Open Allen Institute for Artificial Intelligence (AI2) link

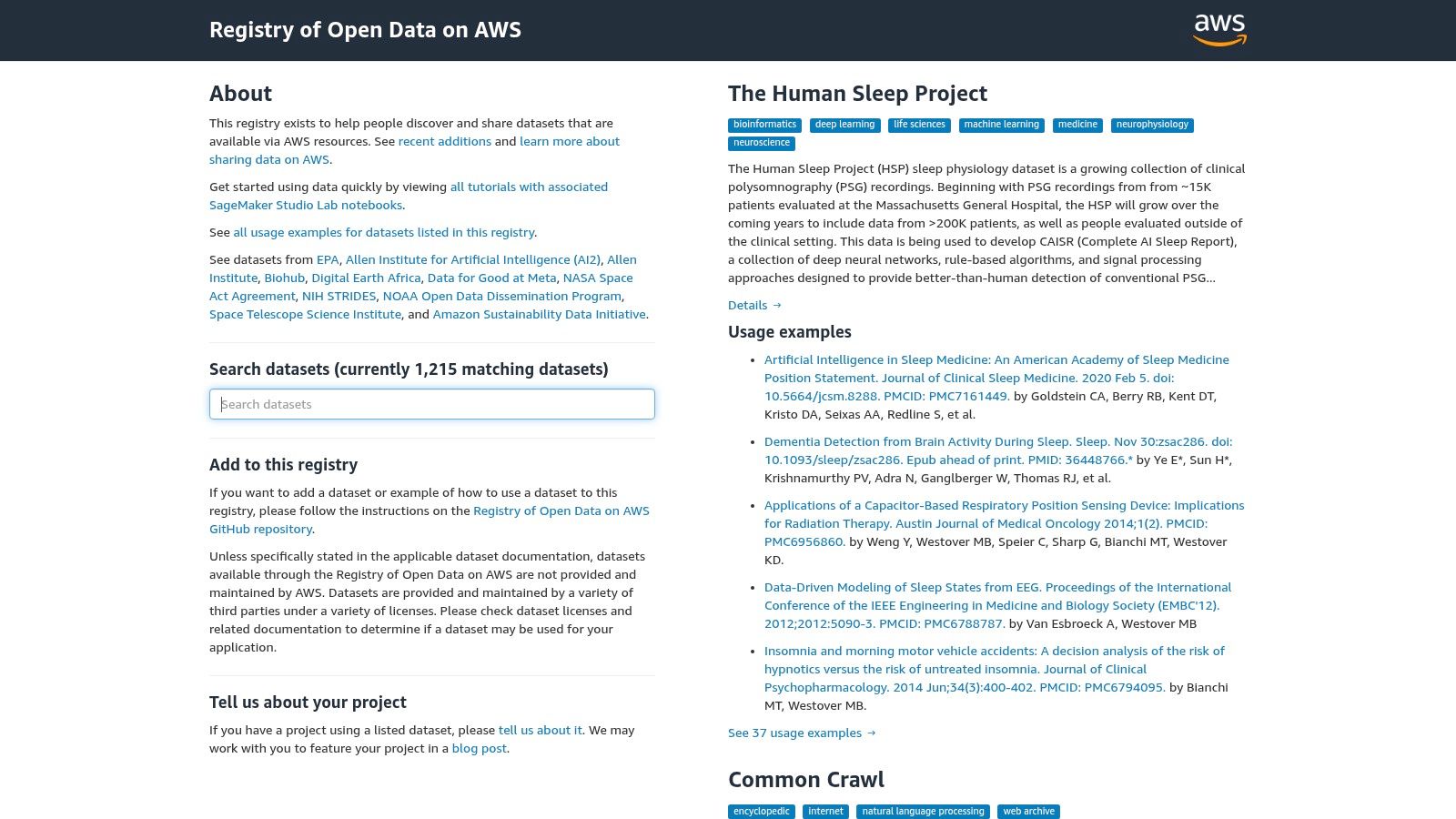473,259
